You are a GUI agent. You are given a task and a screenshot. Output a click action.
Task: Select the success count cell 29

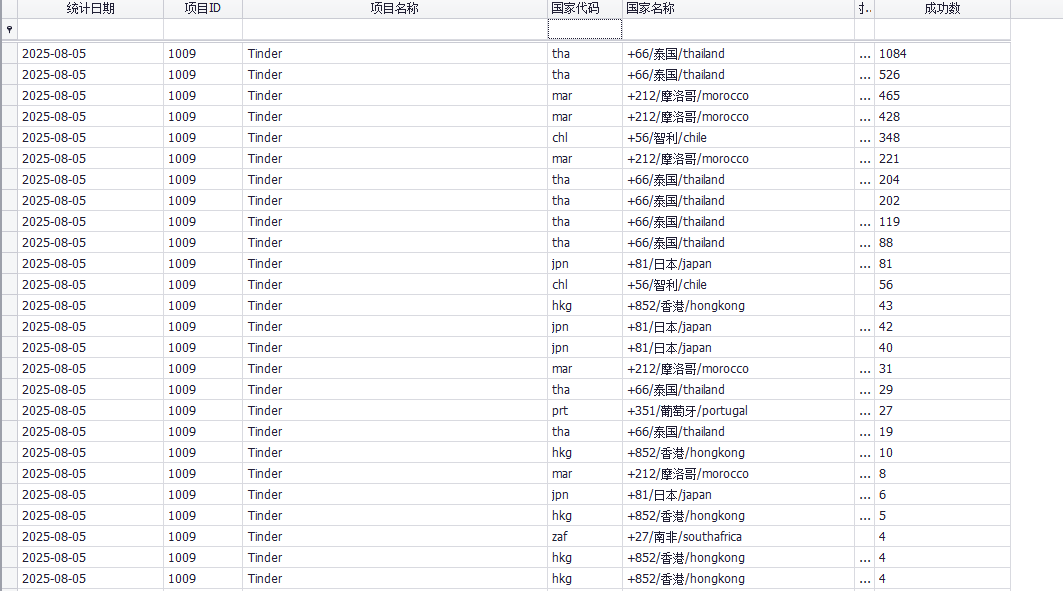pyautogui.click(x=942, y=390)
